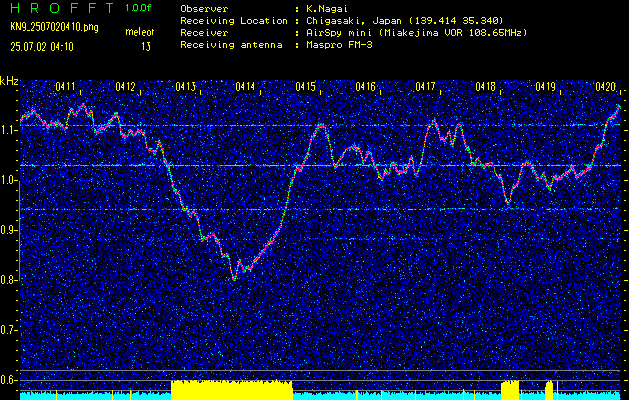Click the 0417 time marker
The height and width of the screenshot is (400, 629).
click(425, 86)
